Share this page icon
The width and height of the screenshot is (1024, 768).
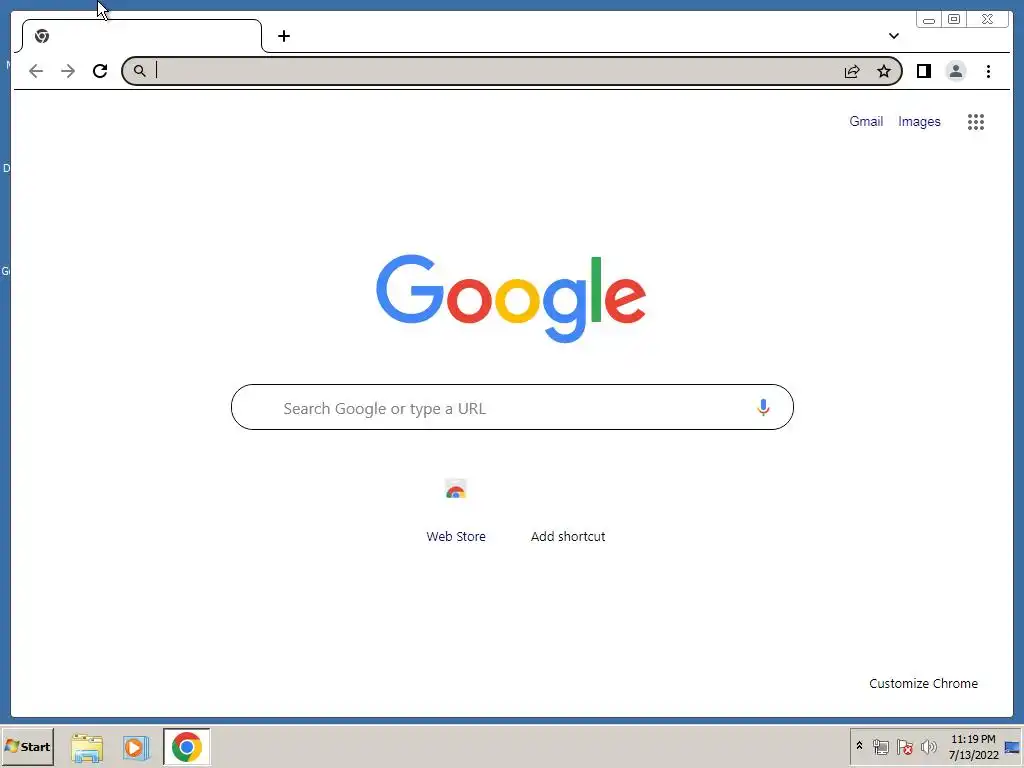(852, 71)
